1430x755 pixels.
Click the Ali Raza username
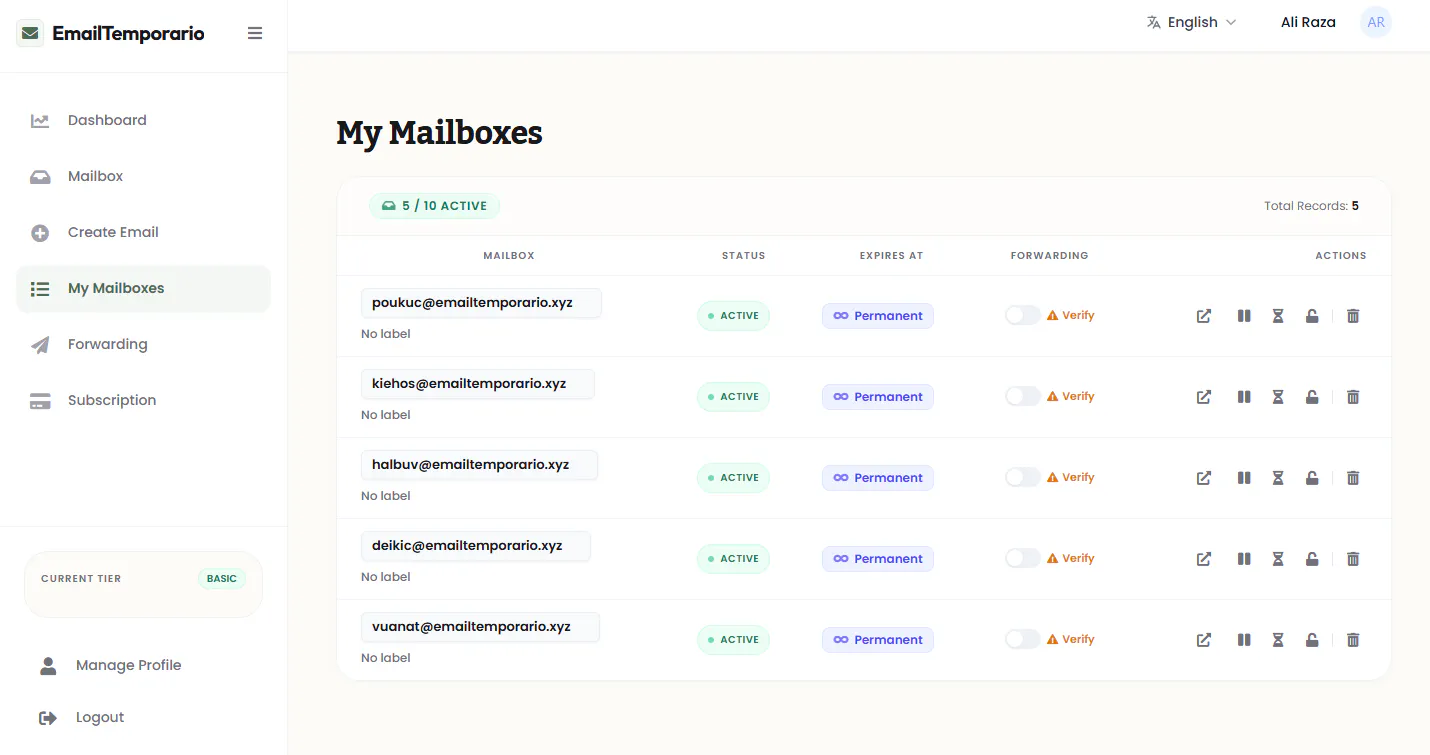click(1308, 22)
